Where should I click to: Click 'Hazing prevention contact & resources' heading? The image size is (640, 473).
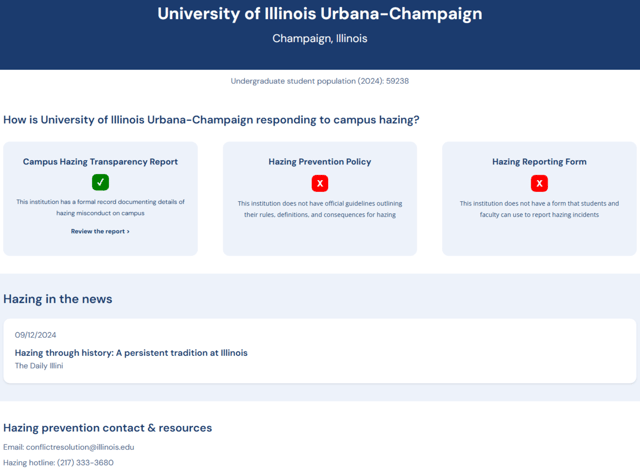(108, 428)
